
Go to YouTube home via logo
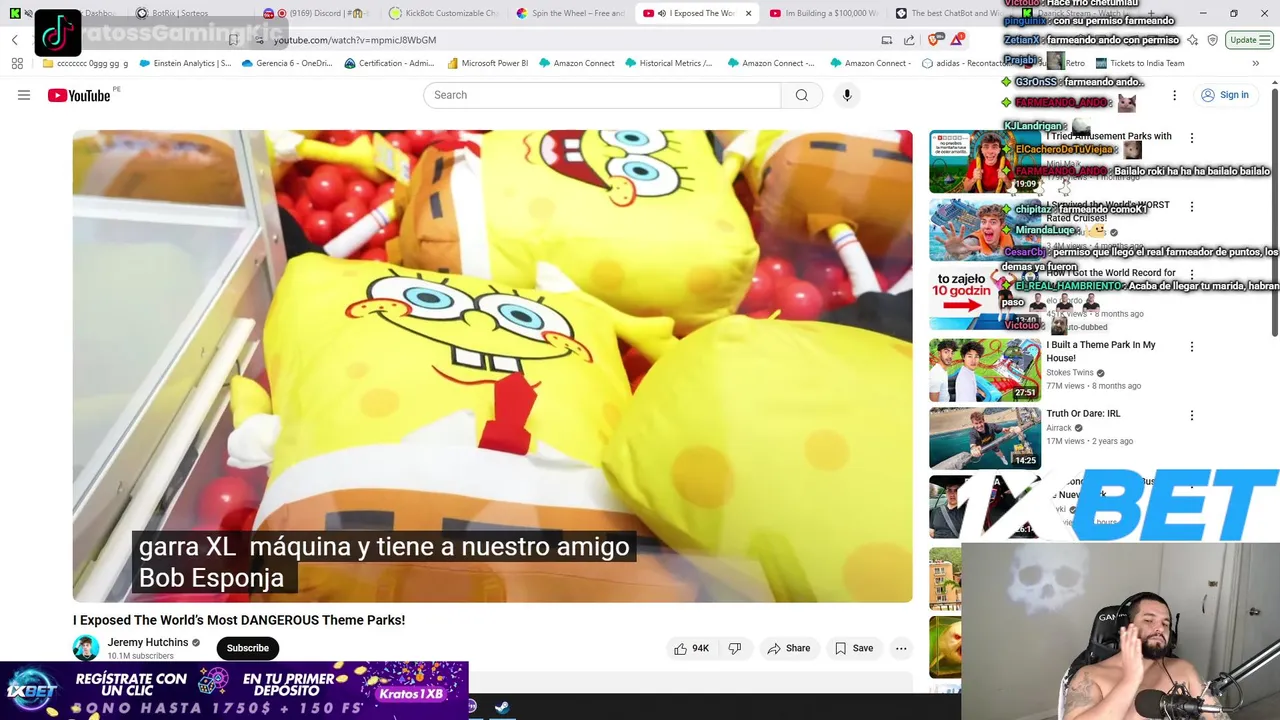pos(79,95)
